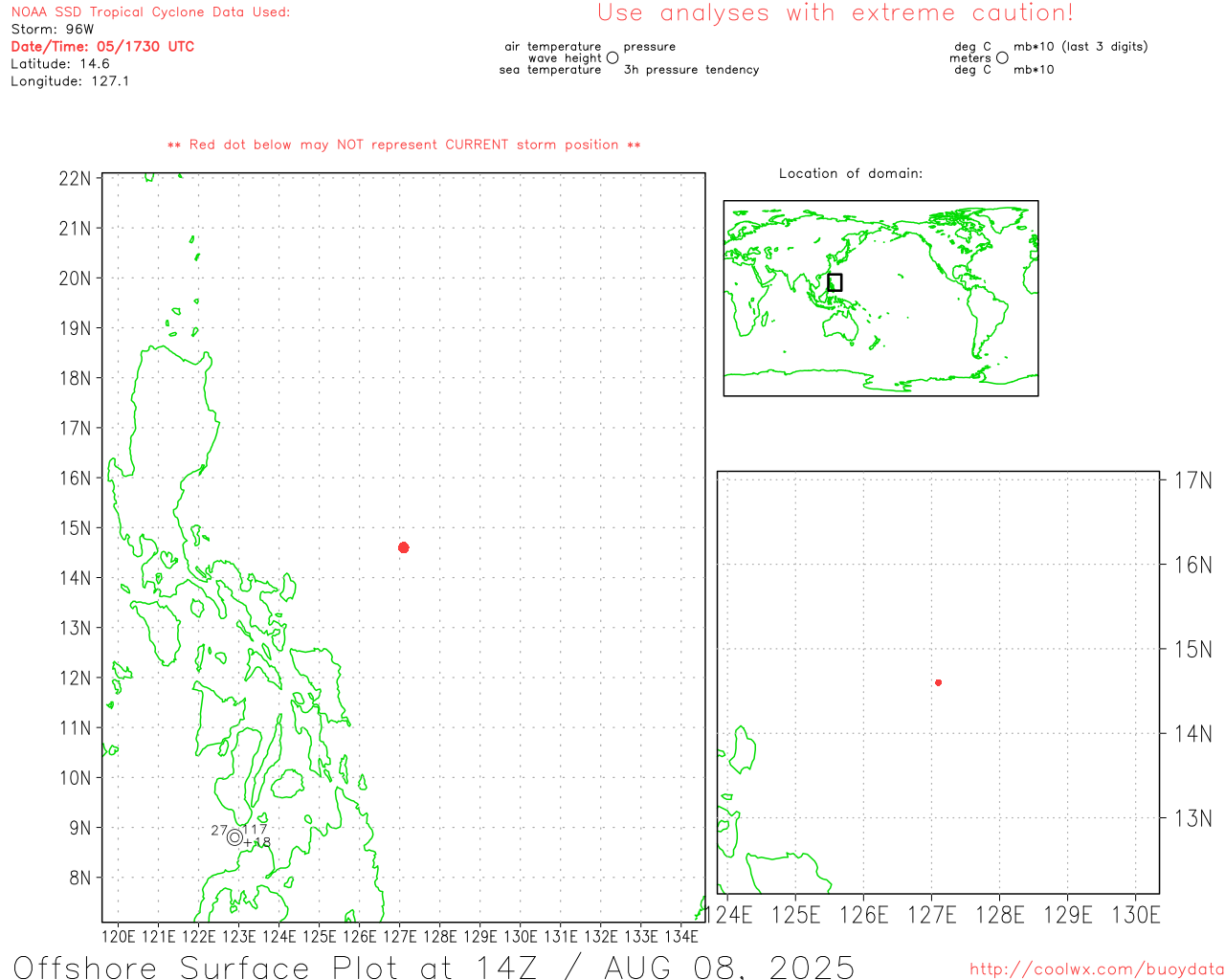Click the red dot disclaimer text above map
This screenshot has width=1225, height=980.
point(404,145)
